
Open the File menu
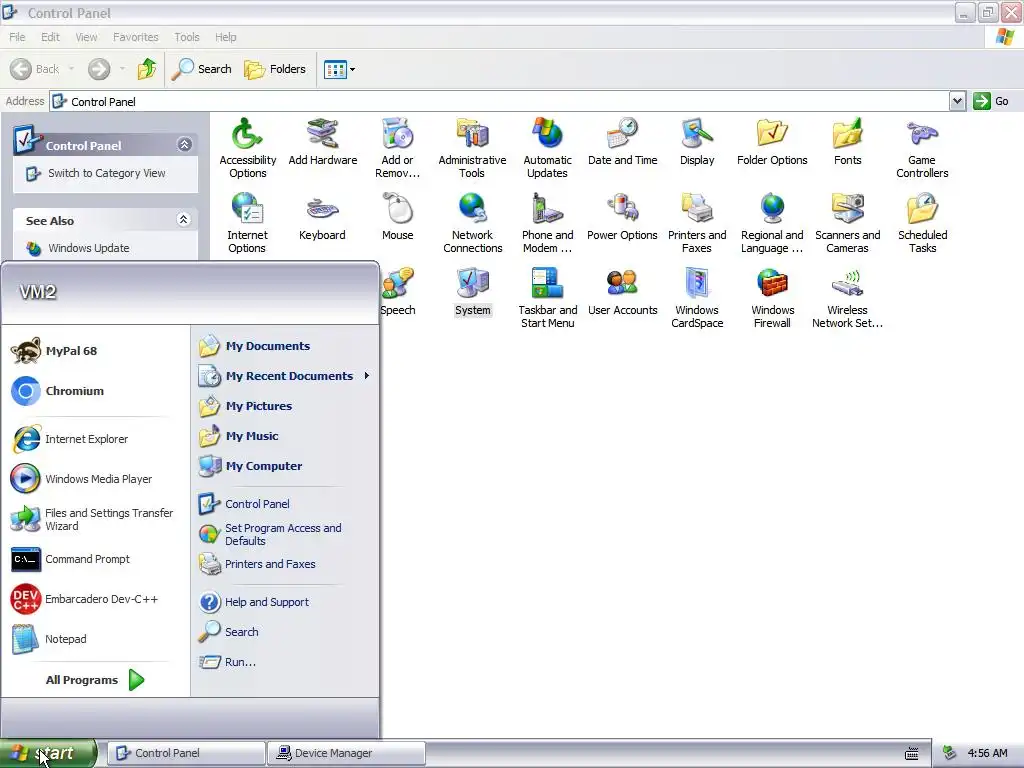click(x=17, y=37)
